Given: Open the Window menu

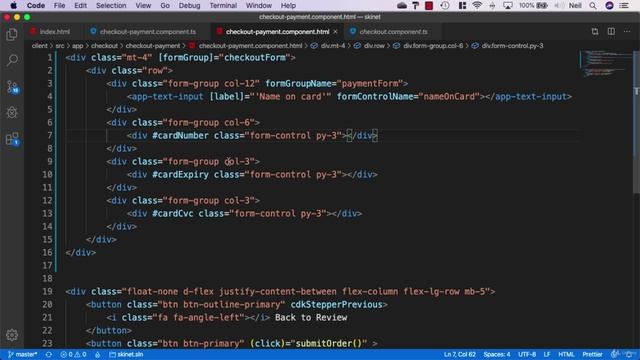Looking at the screenshot, I should (258, 5).
